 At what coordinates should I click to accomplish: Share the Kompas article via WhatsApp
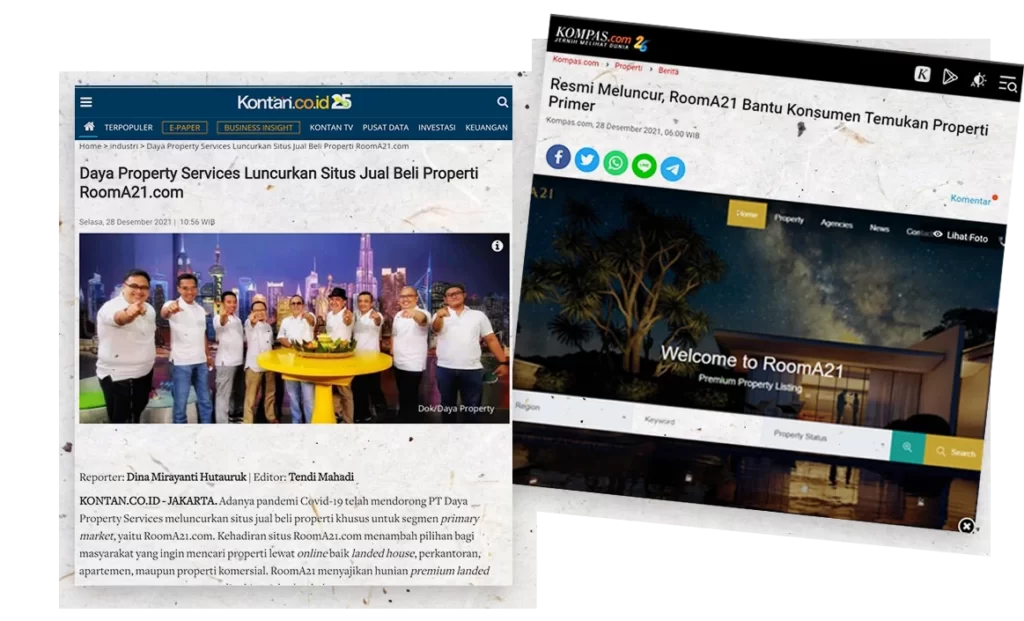615,163
